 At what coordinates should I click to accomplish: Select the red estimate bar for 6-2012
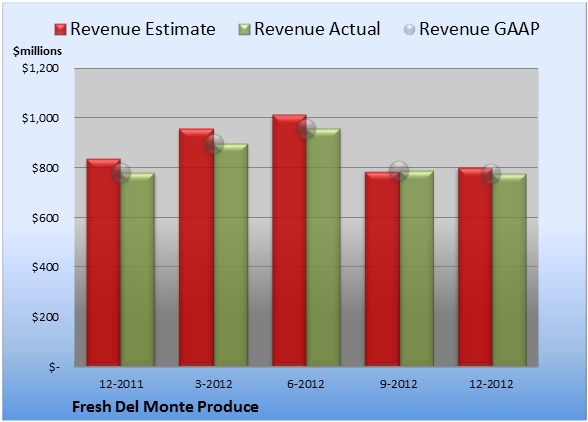click(x=289, y=240)
